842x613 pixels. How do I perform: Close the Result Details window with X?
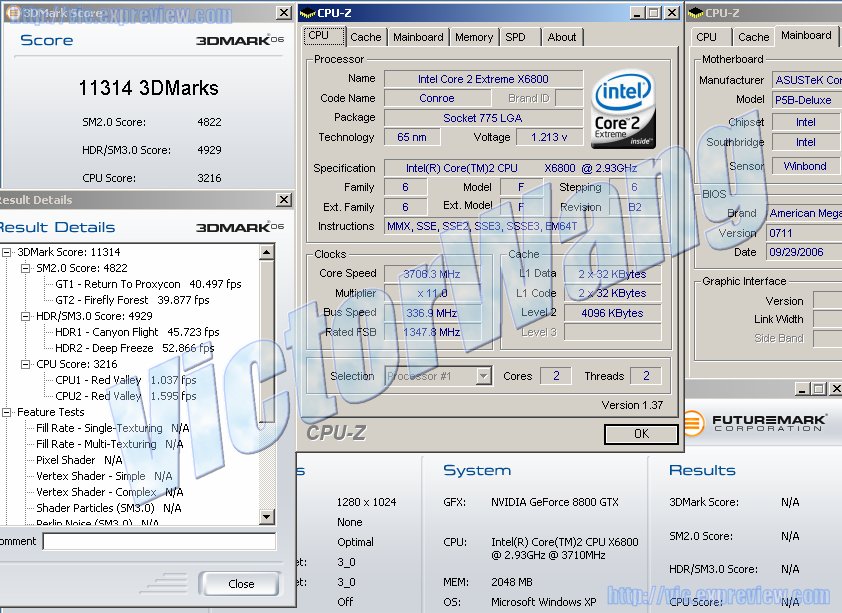(283, 200)
